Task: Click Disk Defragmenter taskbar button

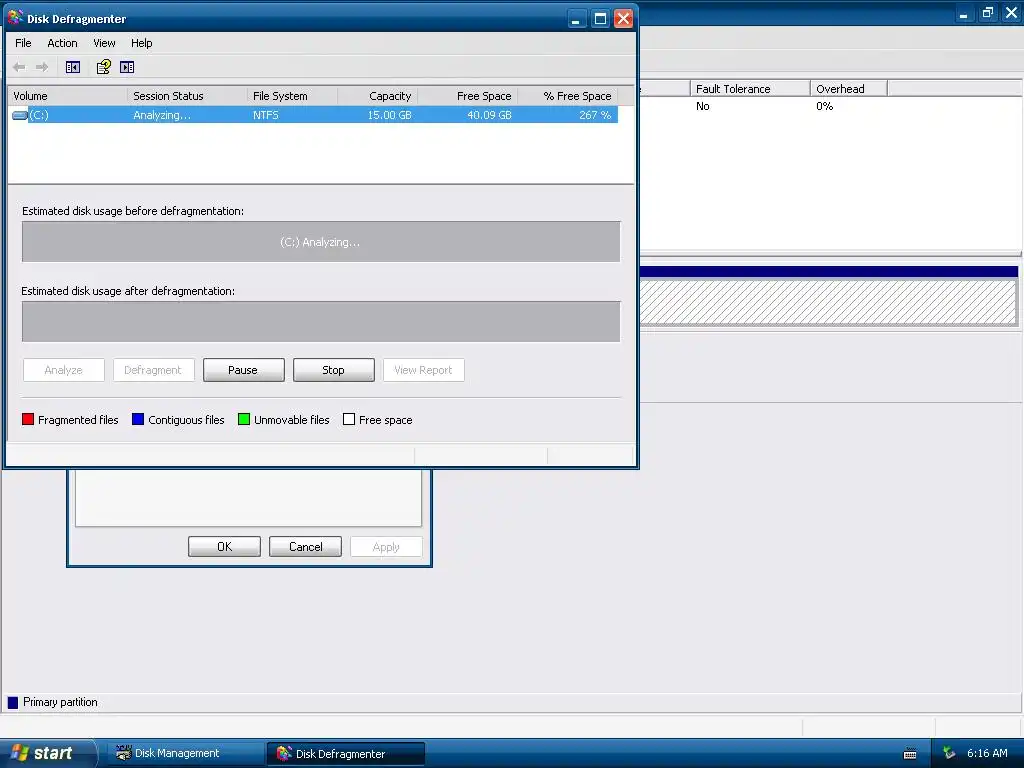Action: (x=346, y=754)
